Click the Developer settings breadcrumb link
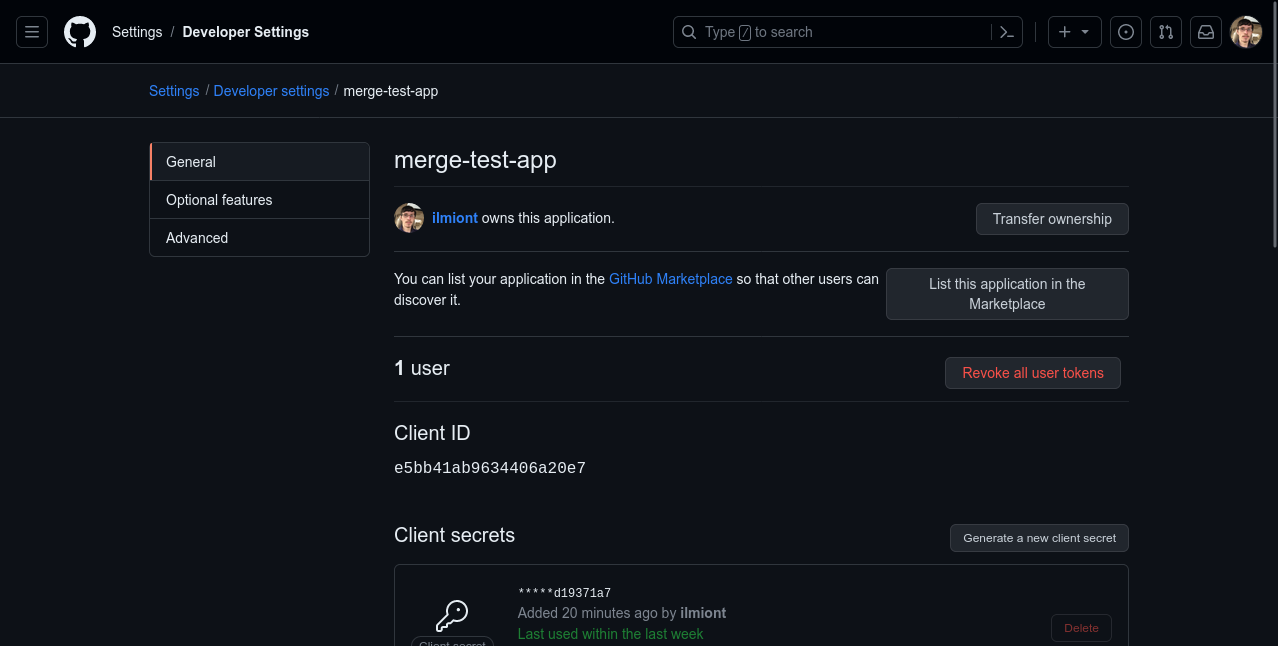The width and height of the screenshot is (1278, 646). point(271,90)
